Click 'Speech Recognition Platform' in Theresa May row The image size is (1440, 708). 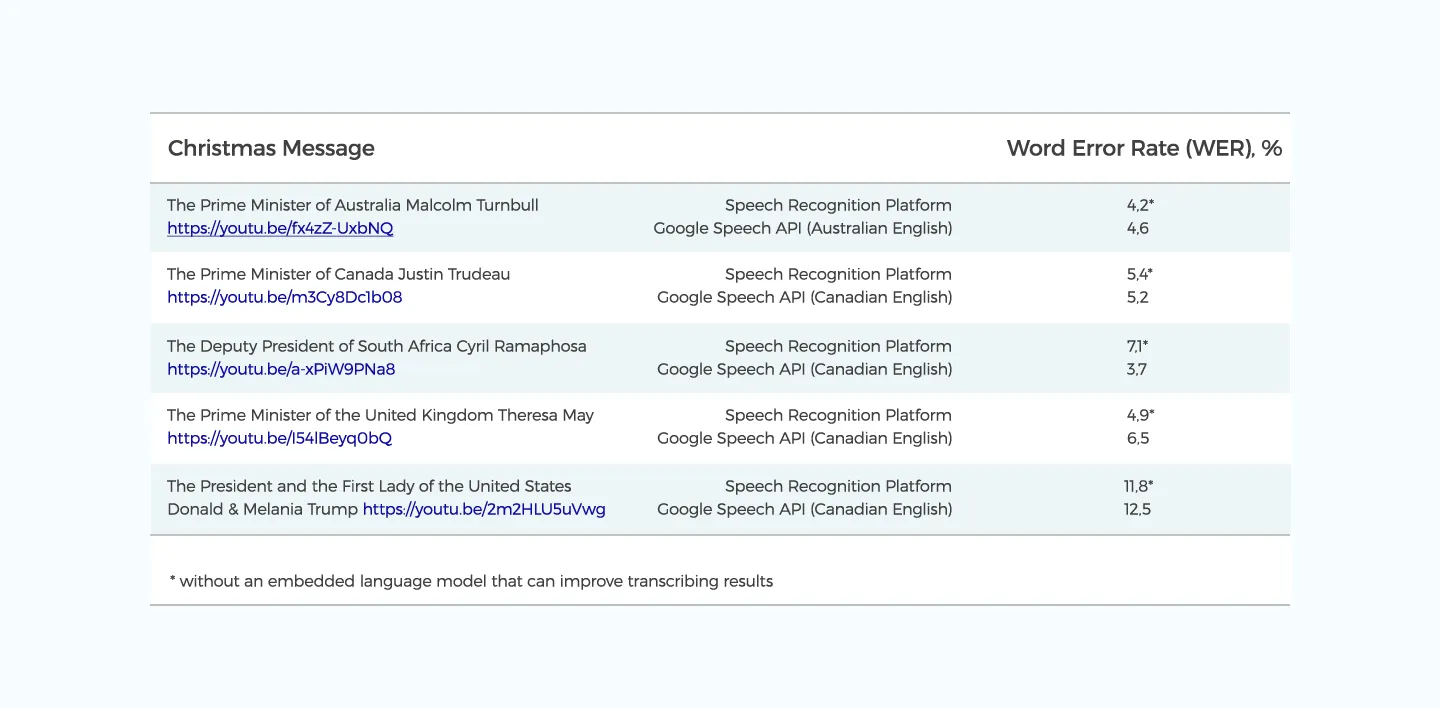[x=838, y=415]
